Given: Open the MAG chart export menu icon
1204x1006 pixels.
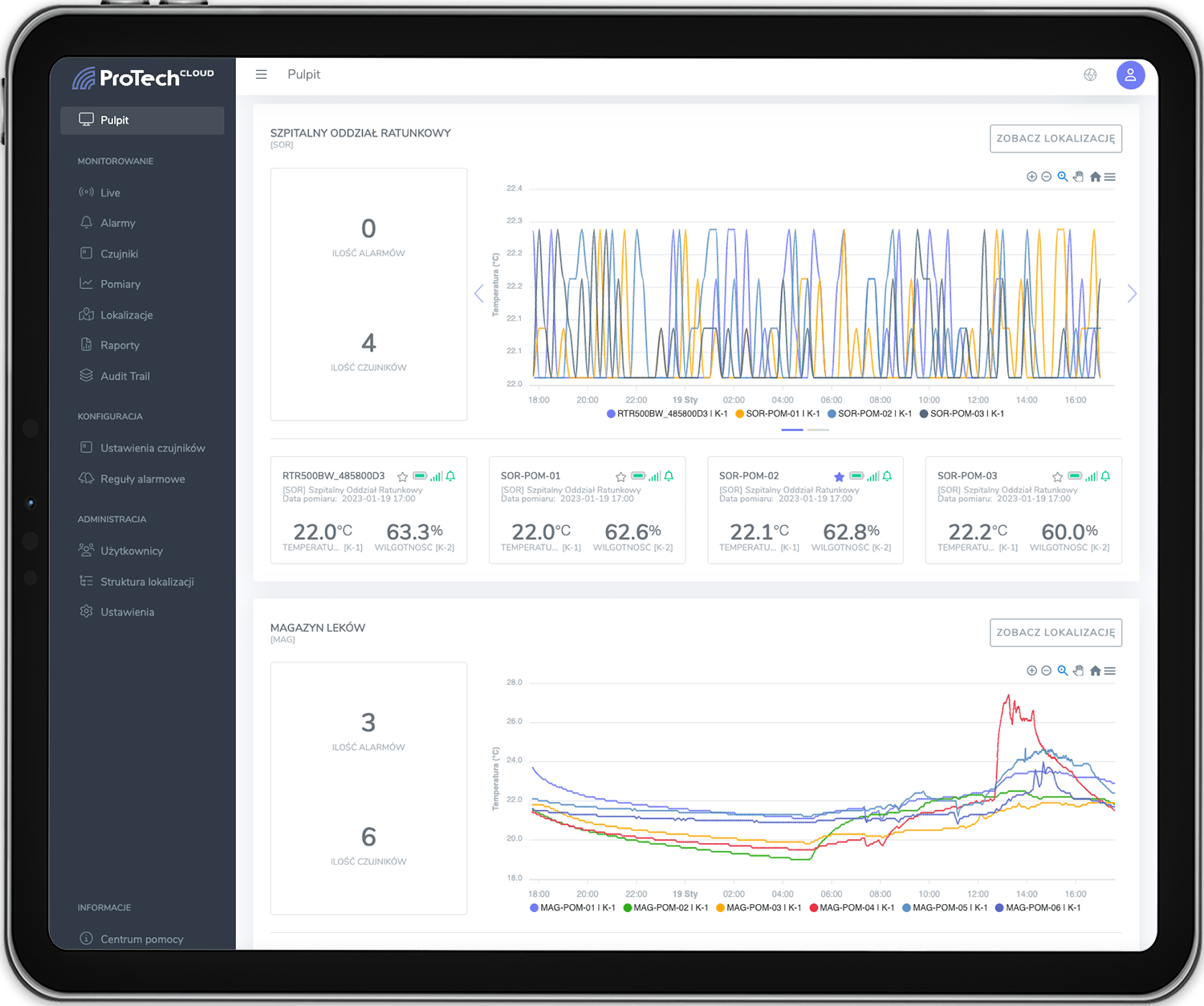Looking at the screenshot, I should pyautogui.click(x=1110, y=671).
